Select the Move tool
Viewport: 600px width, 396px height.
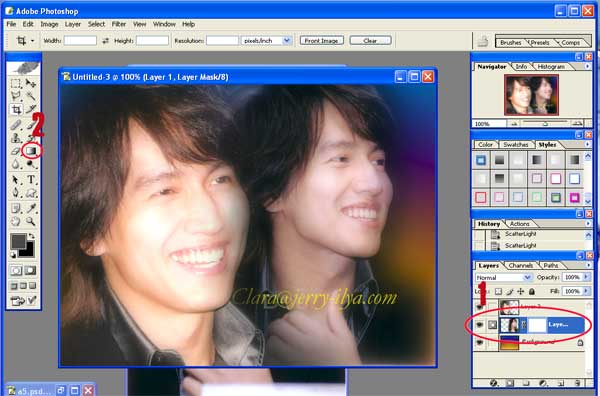click(31, 83)
